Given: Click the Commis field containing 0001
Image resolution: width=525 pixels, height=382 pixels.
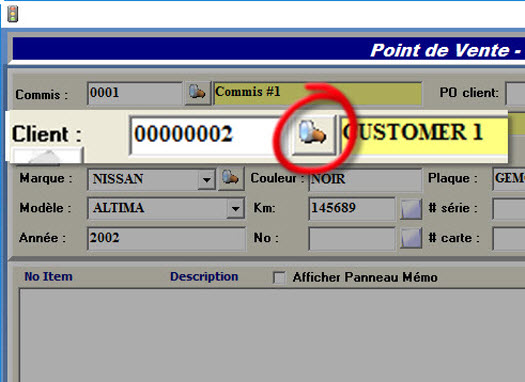Looking at the screenshot, I should tap(135, 93).
